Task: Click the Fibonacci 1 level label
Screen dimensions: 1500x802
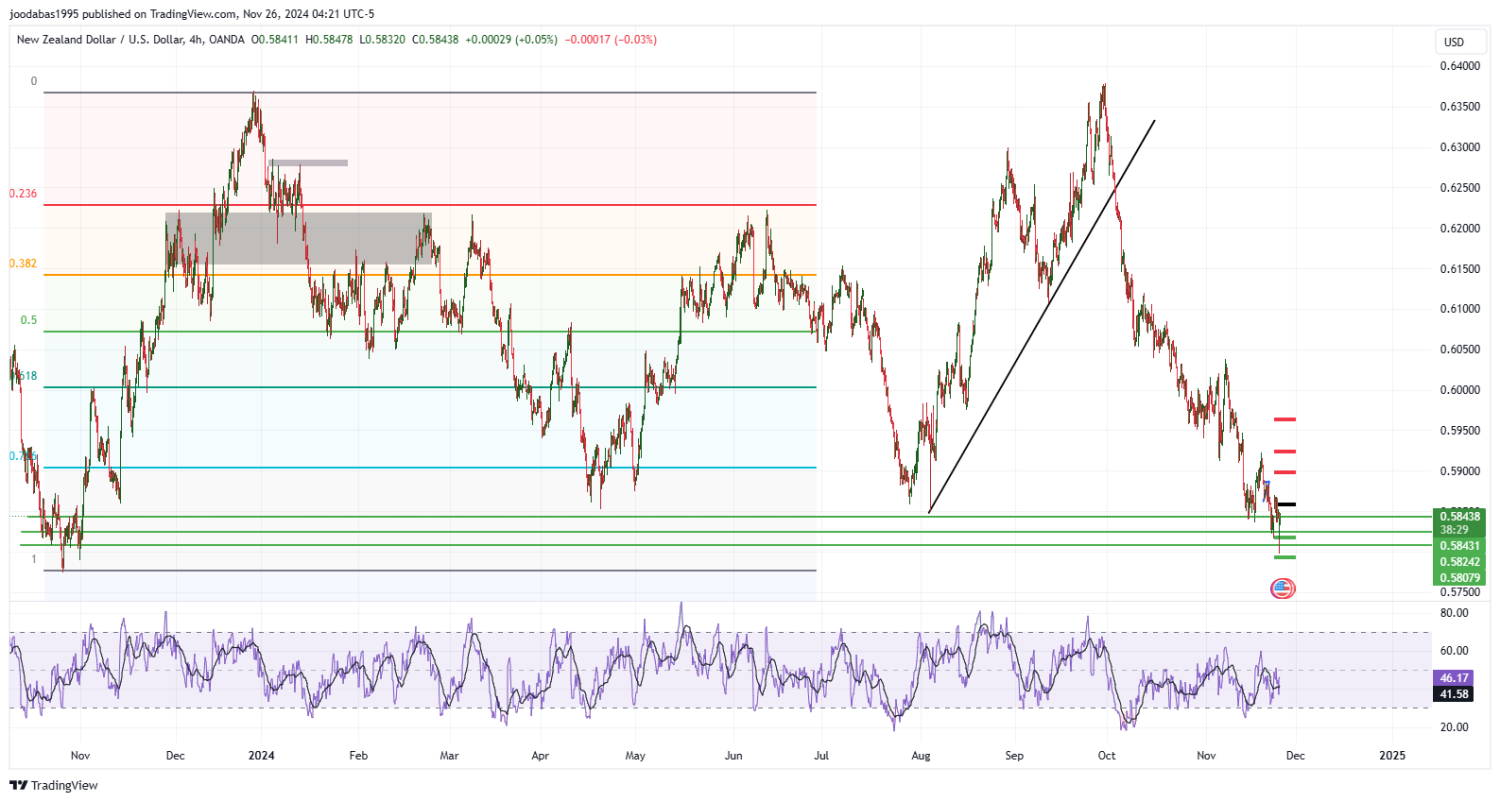Action: coord(33,559)
